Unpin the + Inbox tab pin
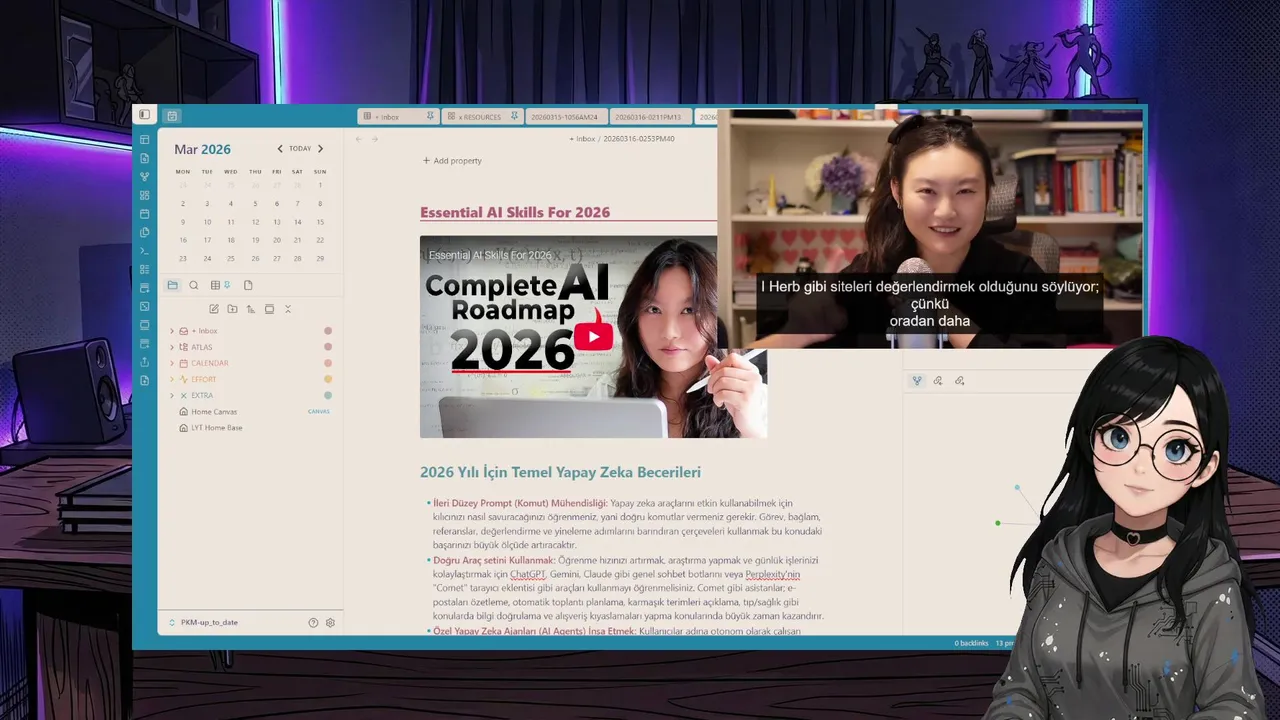 (430, 116)
